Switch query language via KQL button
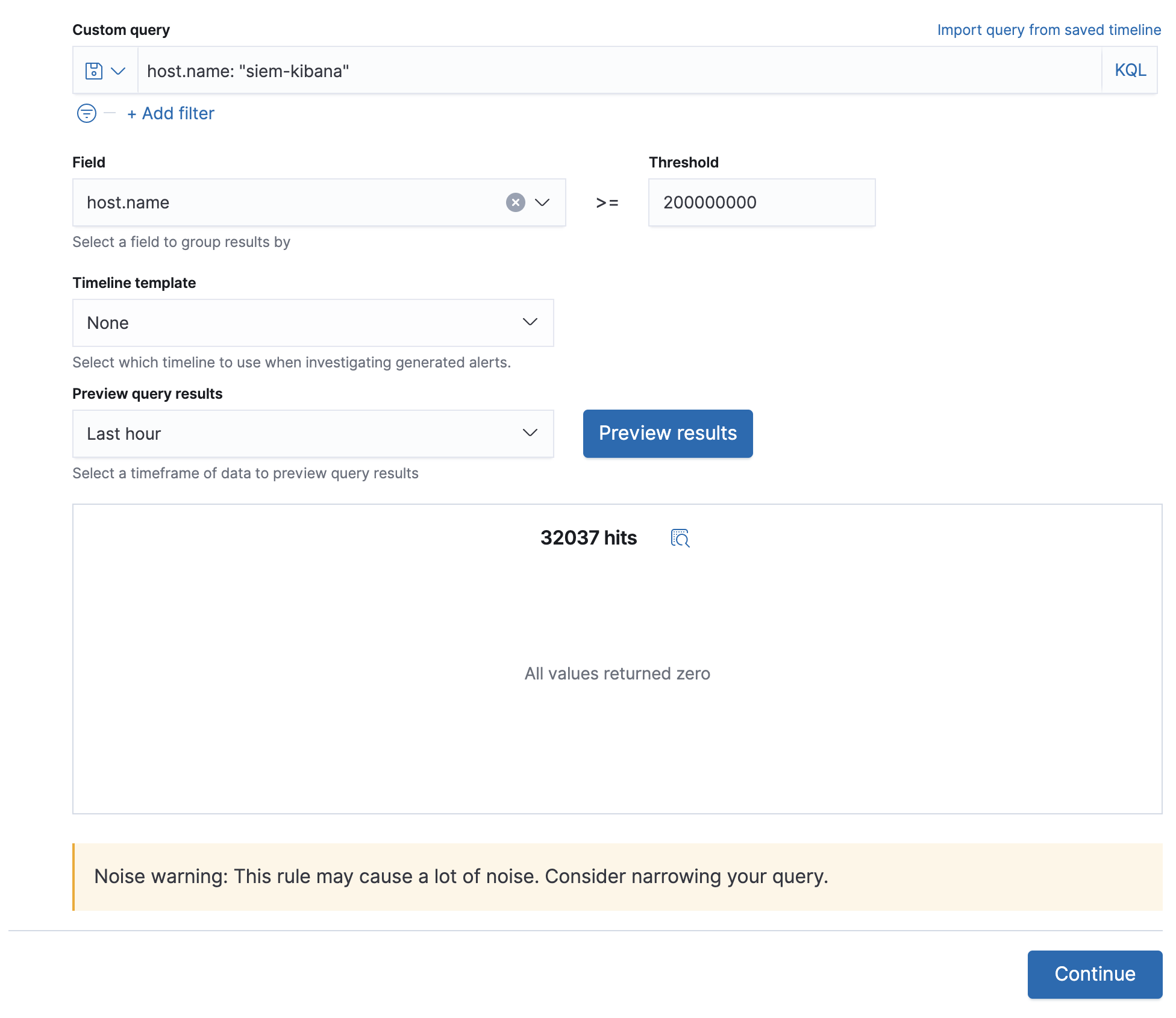The height and width of the screenshot is (1018, 1176). click(x=1130, y=70)
